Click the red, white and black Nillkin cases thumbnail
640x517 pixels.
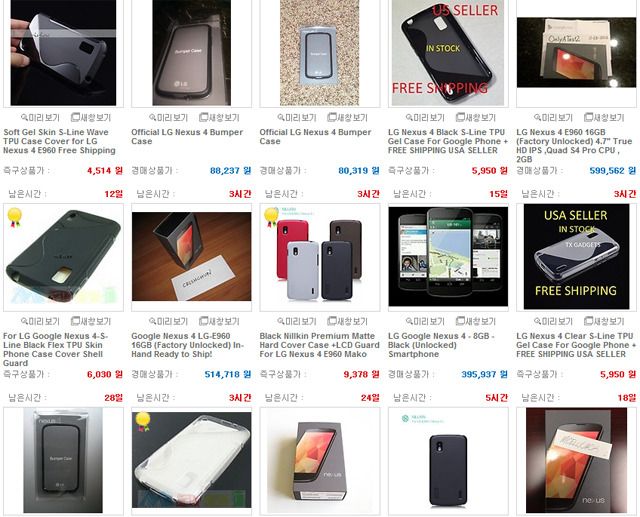pos(320,257)
